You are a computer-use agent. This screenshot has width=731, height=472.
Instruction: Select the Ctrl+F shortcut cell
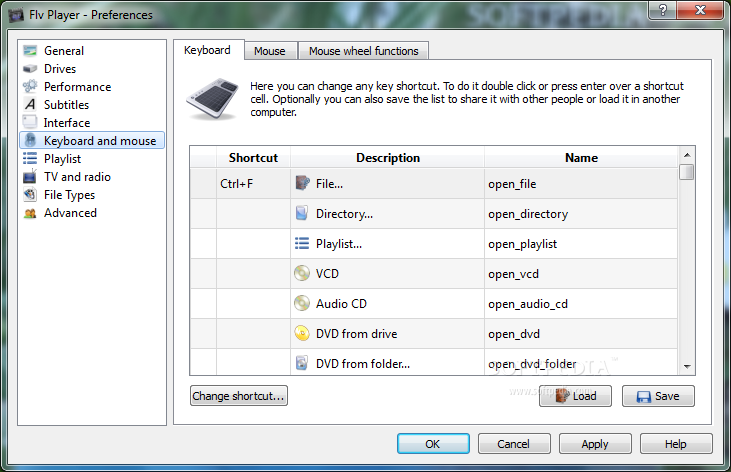[253, 184]
